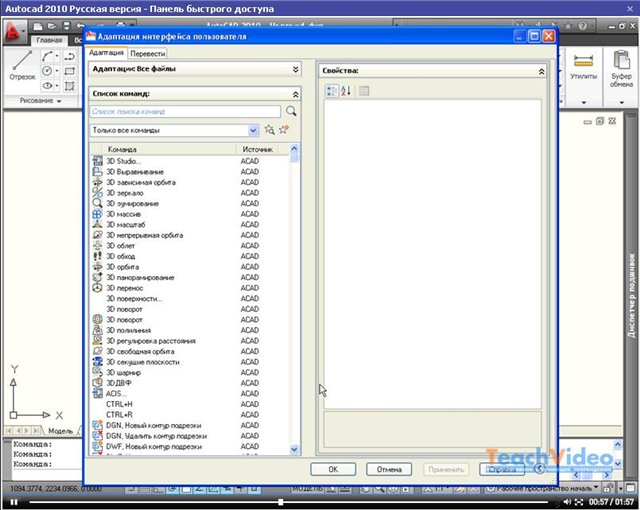Select the ellipse tool in Рисование panel
Screen dimensions: 640x510
coord(47,86)
